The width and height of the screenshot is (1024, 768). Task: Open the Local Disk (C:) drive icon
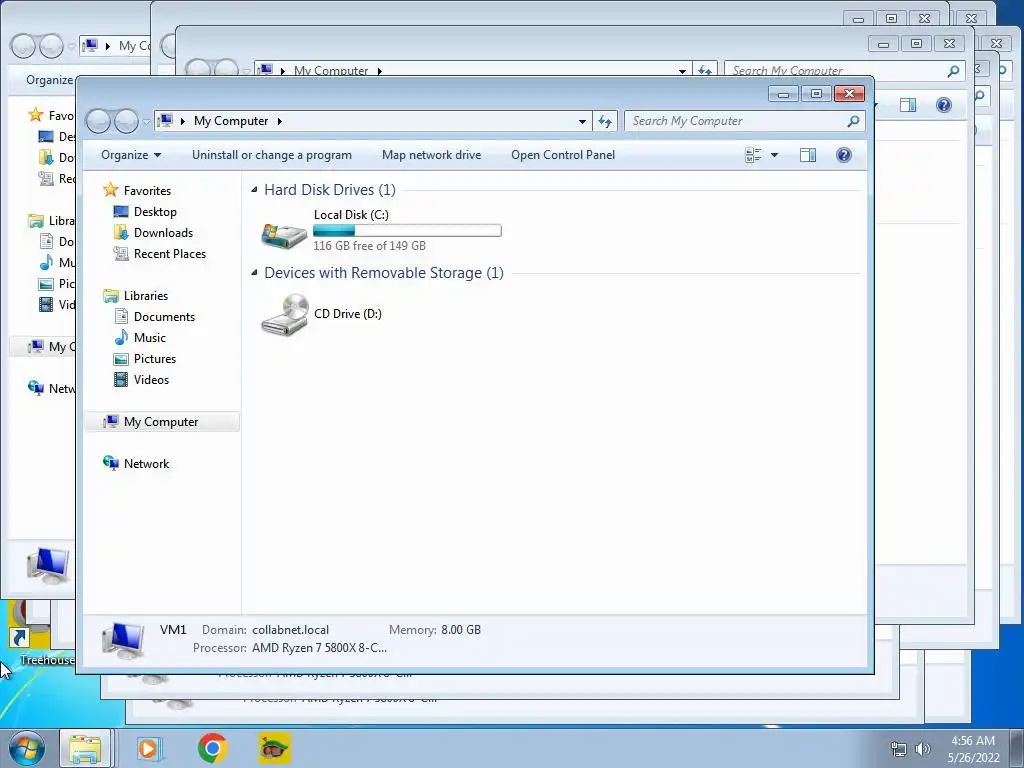(283, 235)
